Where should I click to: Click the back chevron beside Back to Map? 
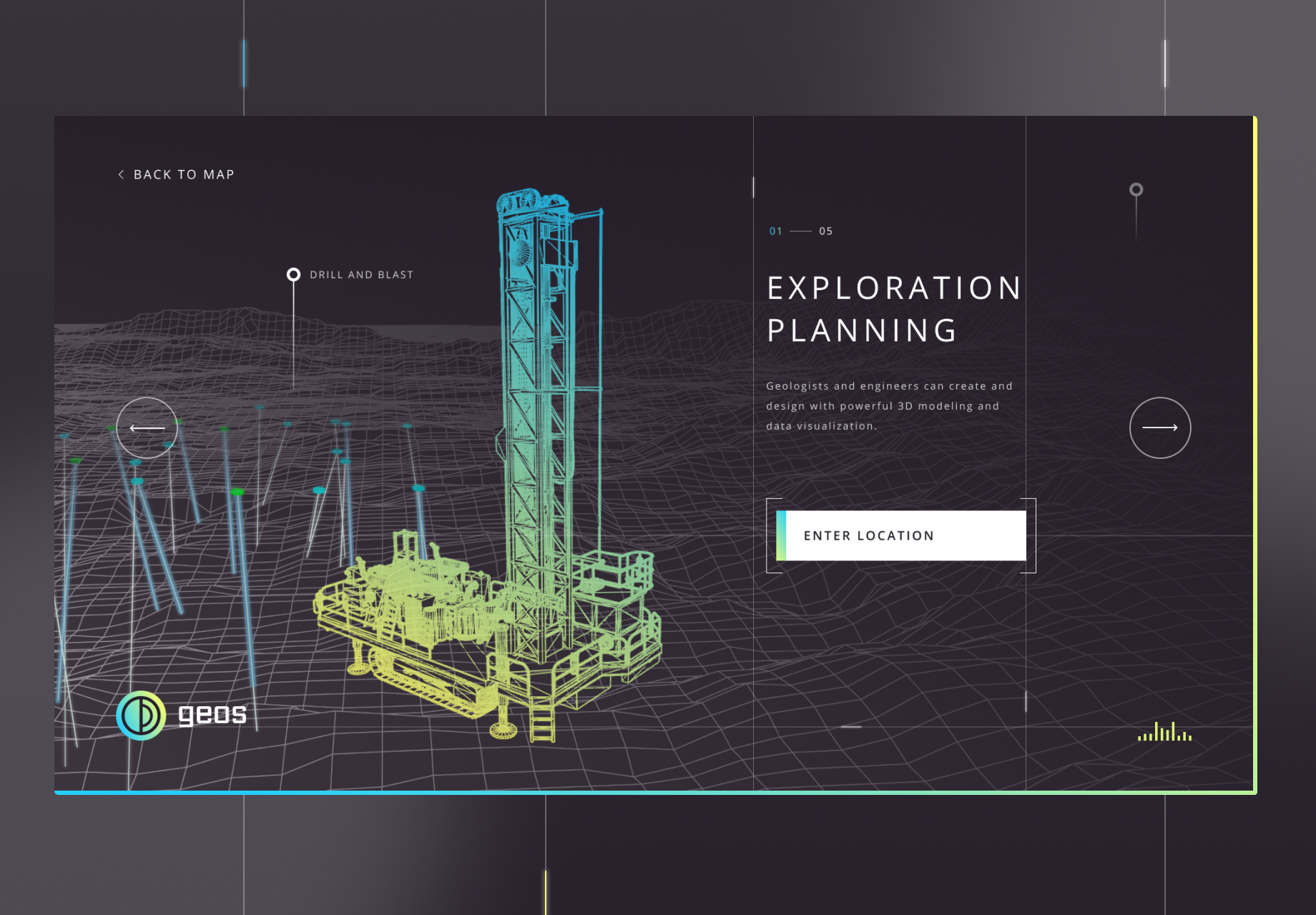pos(121,174)
